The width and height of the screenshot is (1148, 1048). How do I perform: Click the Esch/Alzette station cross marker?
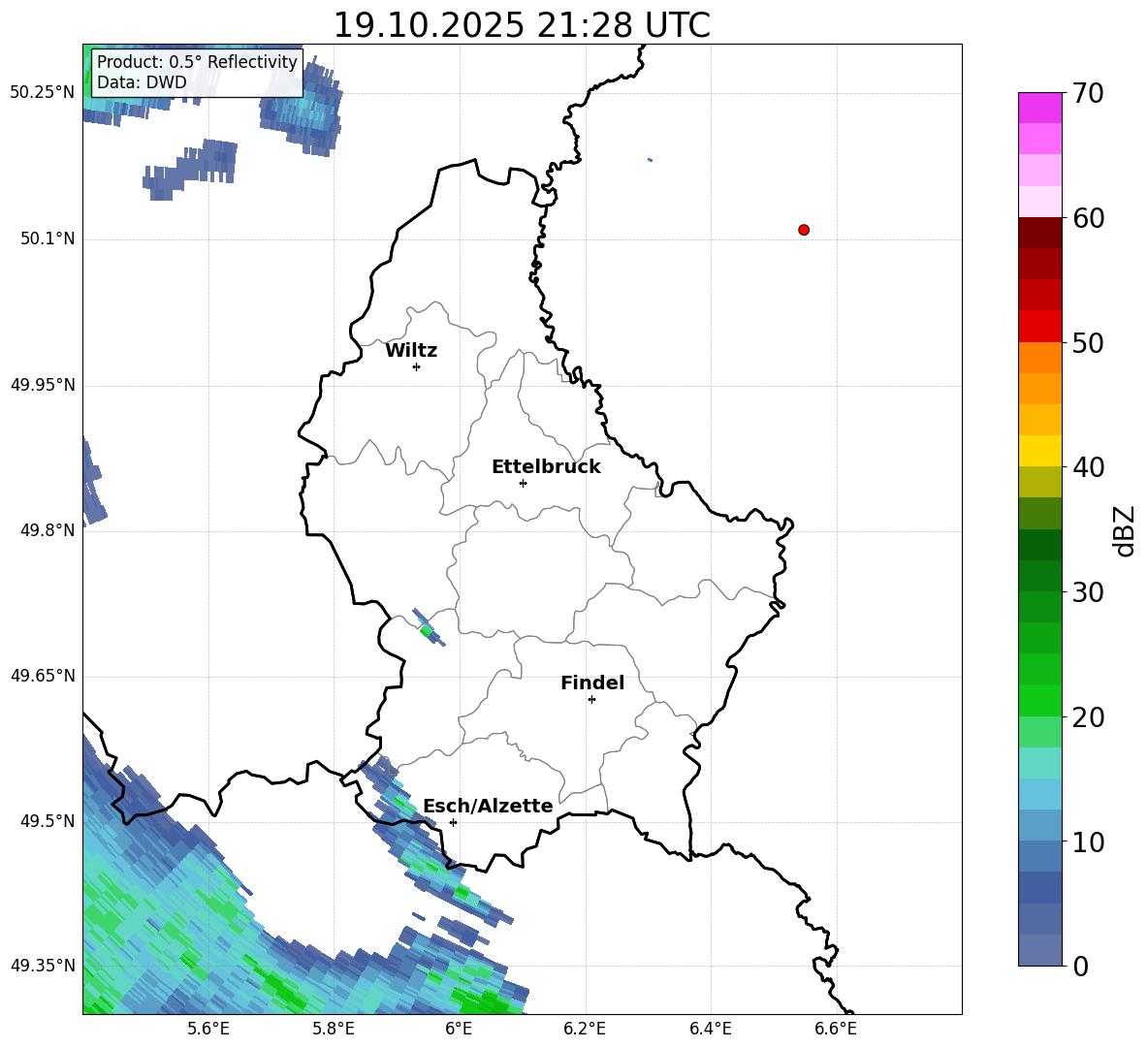(x=453, y=822)
